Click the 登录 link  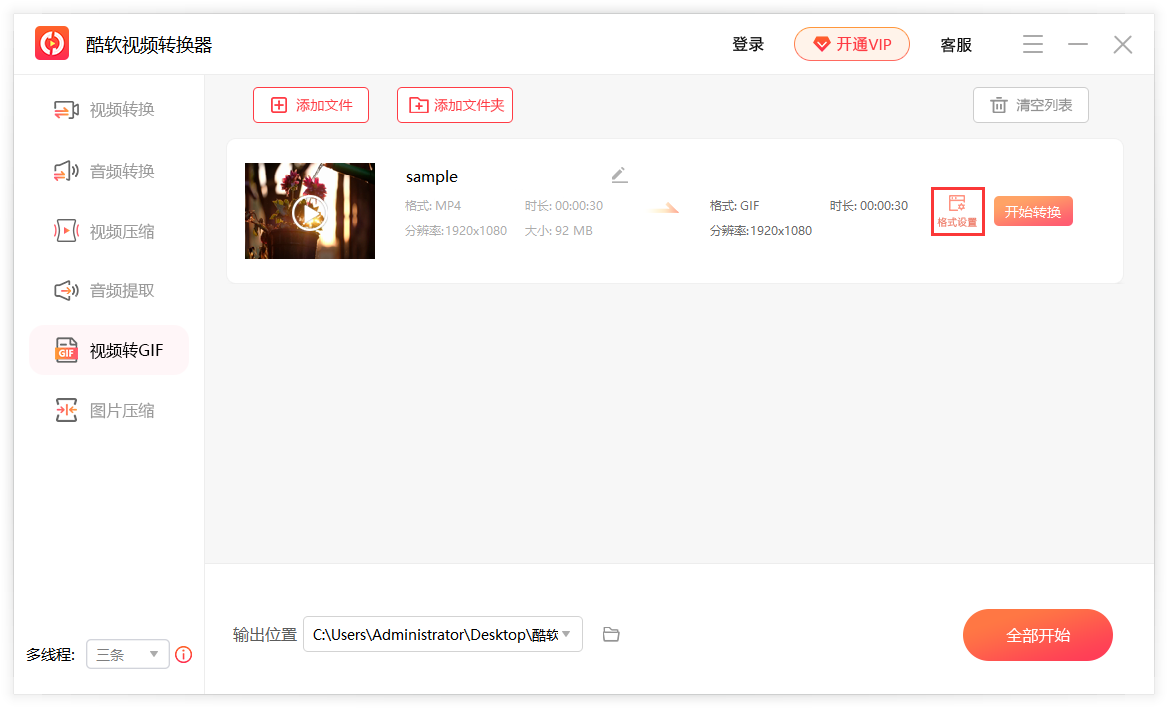click(x=748, y=45)
